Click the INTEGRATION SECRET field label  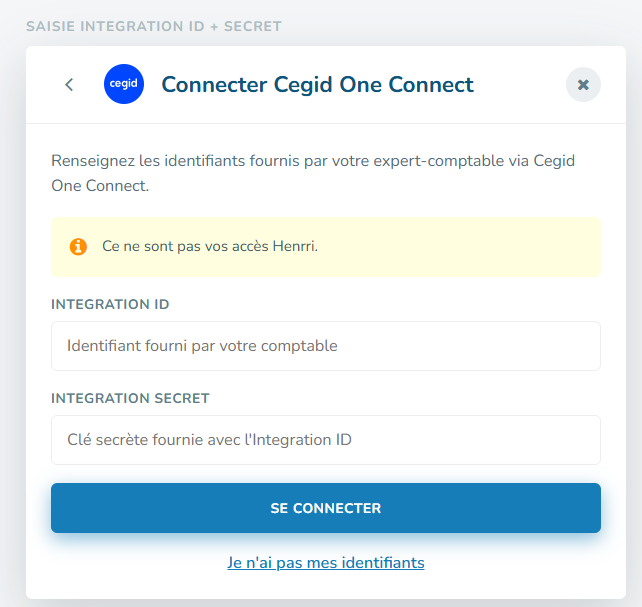130,398
